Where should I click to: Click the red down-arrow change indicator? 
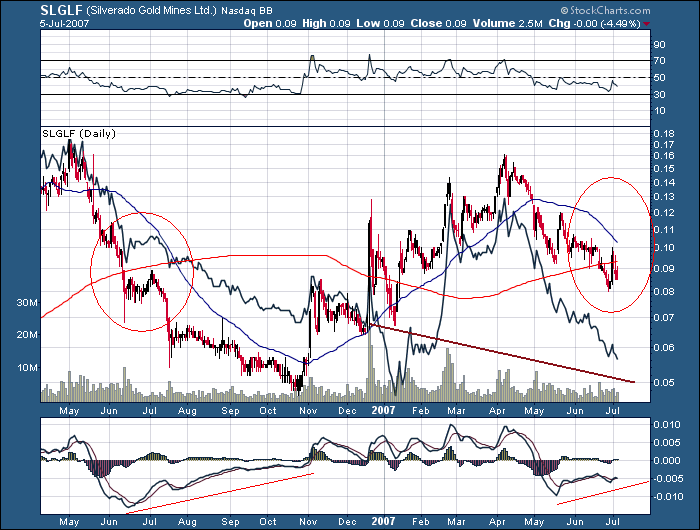coord(647,24)
